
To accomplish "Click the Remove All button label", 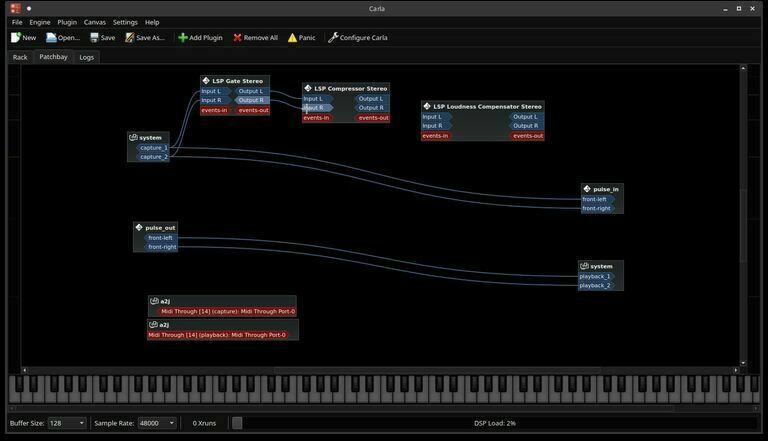I will pyautogui.click(x=261, y=38).
